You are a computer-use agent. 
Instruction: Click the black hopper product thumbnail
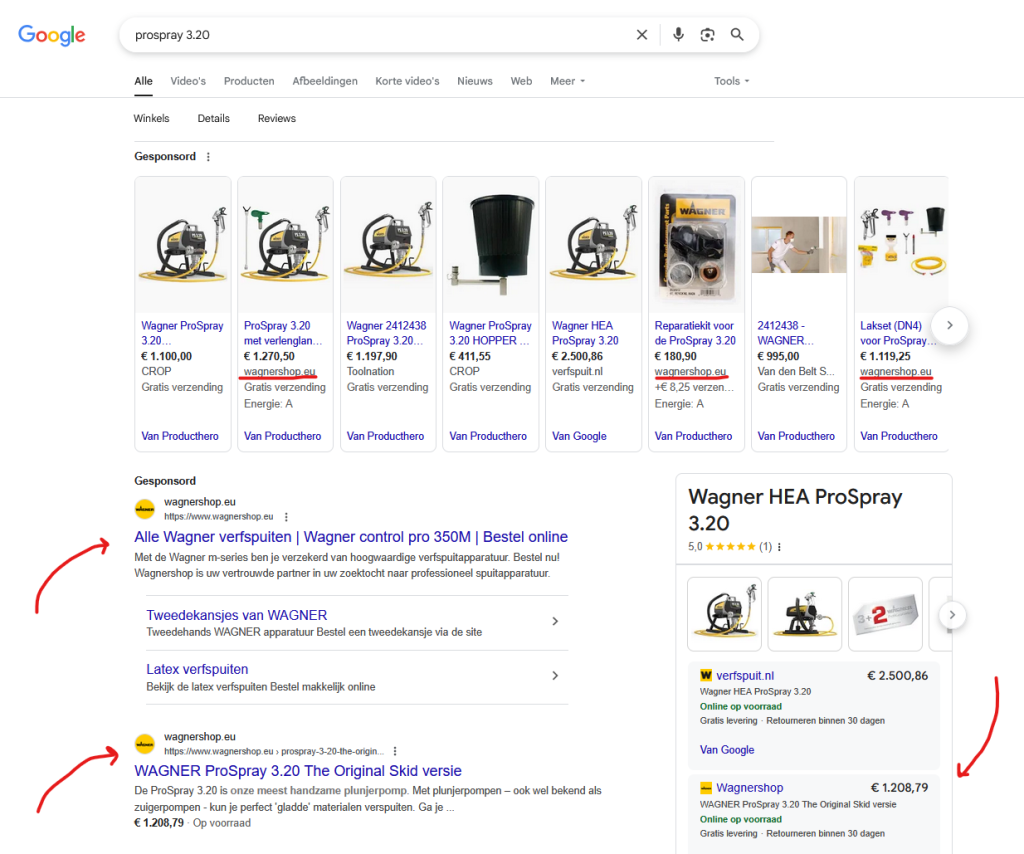click(490, 245)
